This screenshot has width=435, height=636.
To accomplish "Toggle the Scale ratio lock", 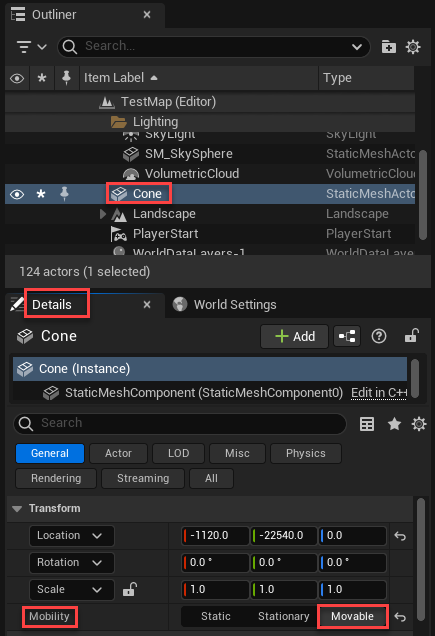I will 130,589.
